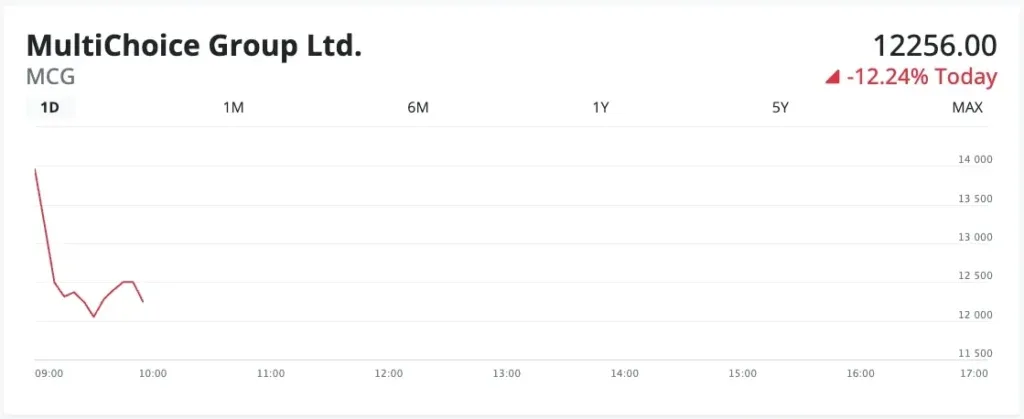Screen dimensions: 1024x419
Task: Click the red price change triangle icon
Action: (x=831, y=78)
